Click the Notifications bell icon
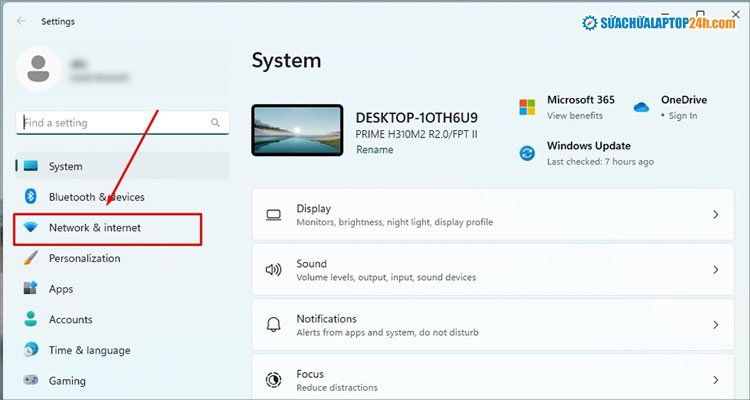The image size is (750, 400). [274, 325]
